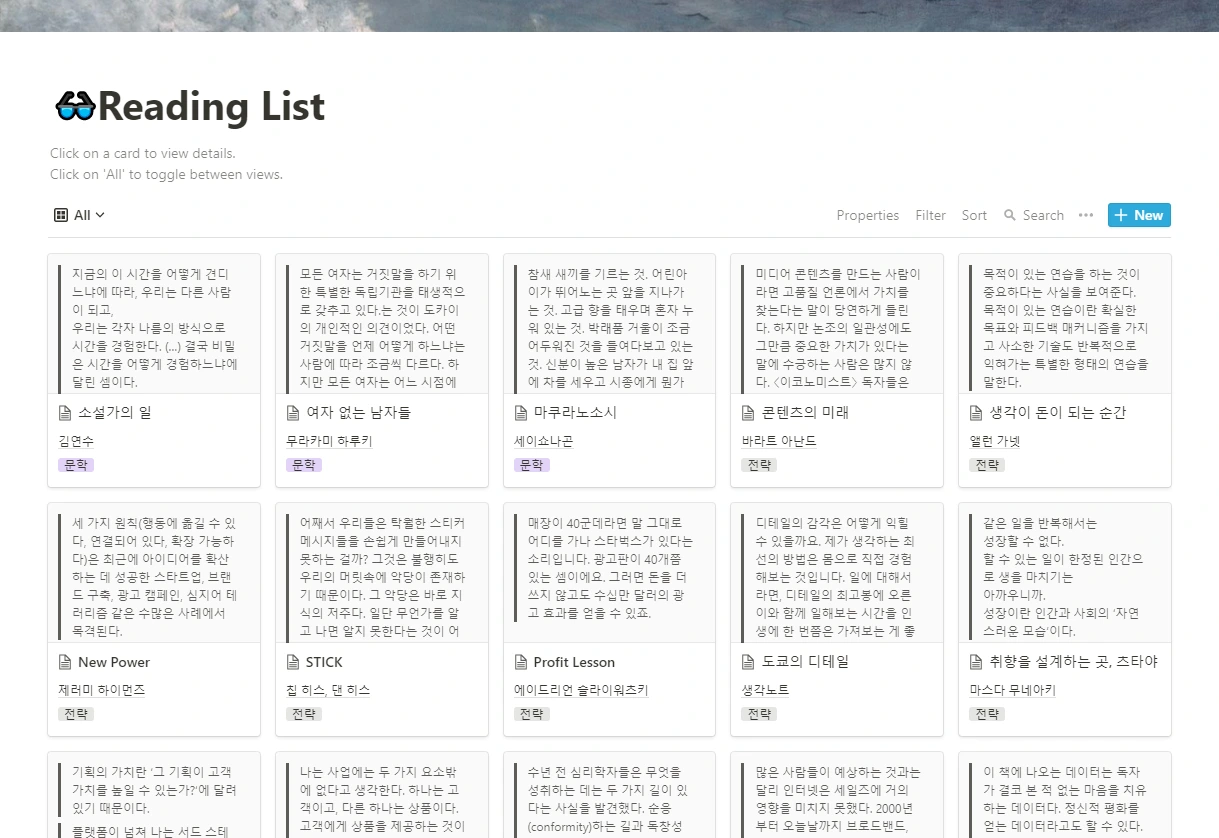
Task: Click page icon beside Profit Lesson
Action: coord(522,662)
